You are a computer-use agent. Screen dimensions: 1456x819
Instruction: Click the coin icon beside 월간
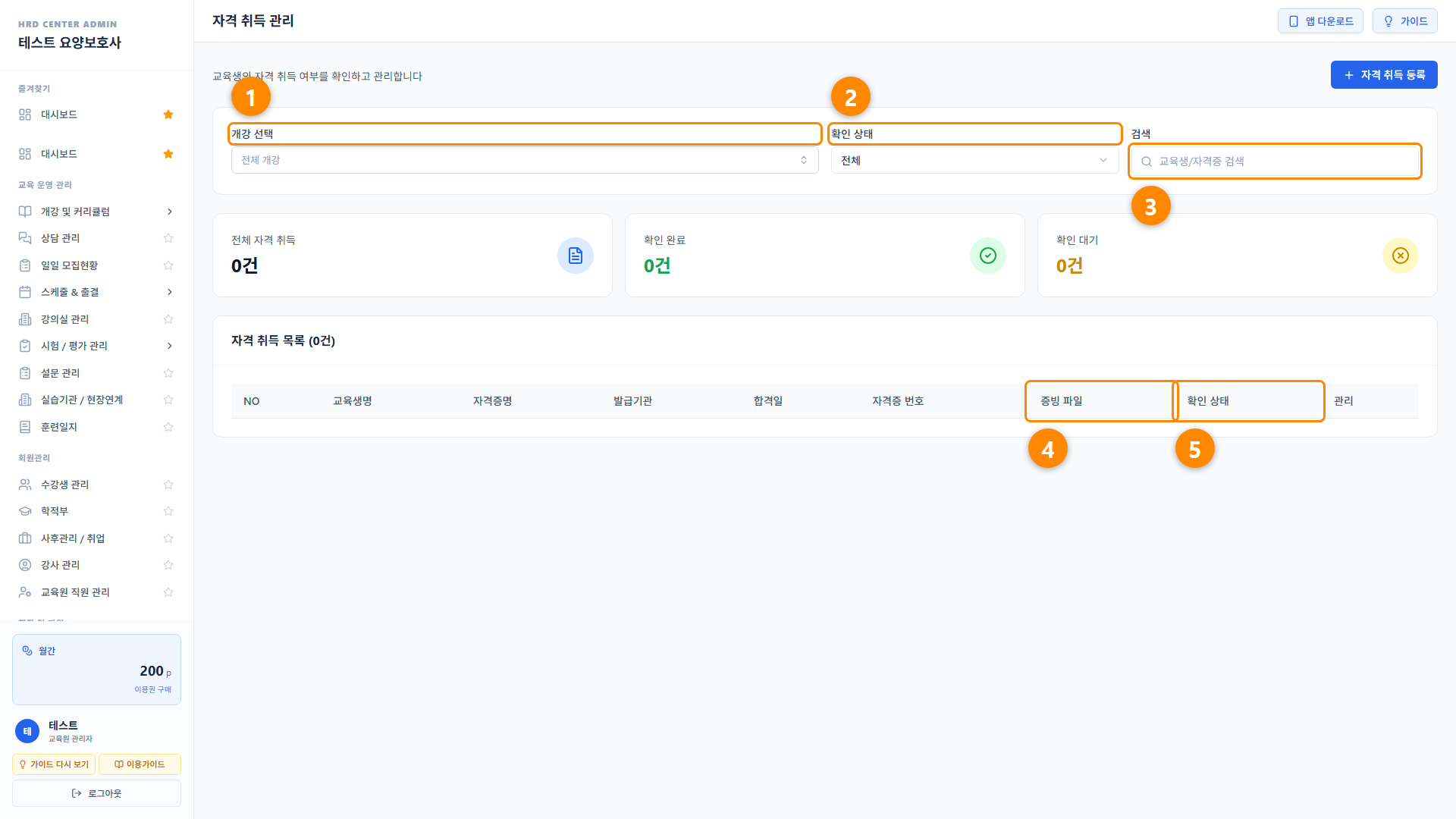tap(27, 651)
